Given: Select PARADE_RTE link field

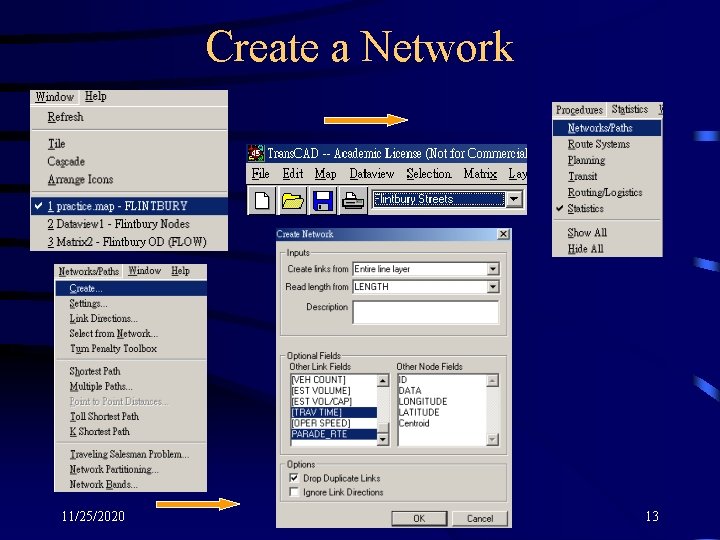Looking at the screenshot, I should point(334,434).
